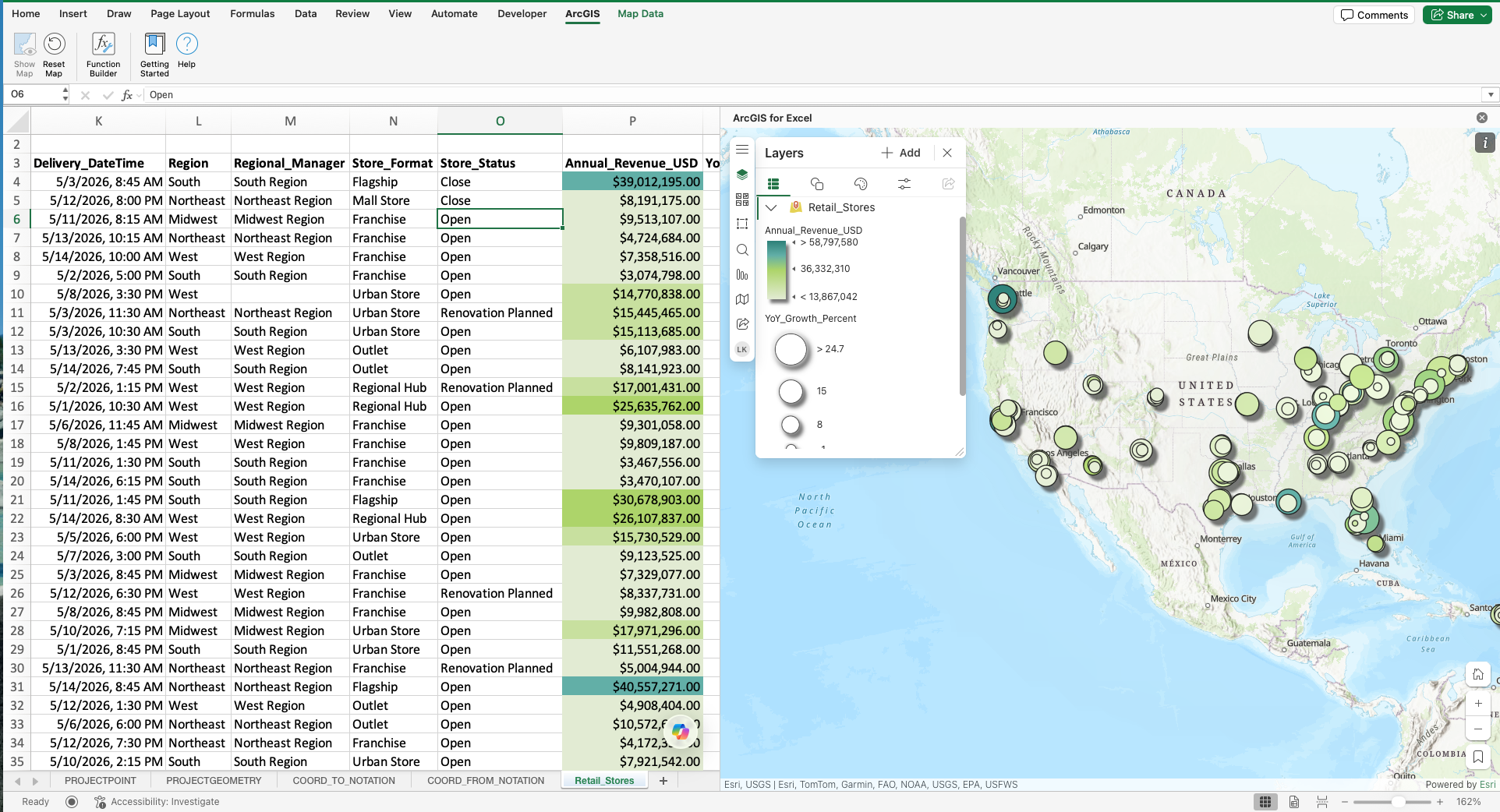This screenshot has width=1500, height=812.
Task: Click the macro record status icon
Action: pos(72,802)
